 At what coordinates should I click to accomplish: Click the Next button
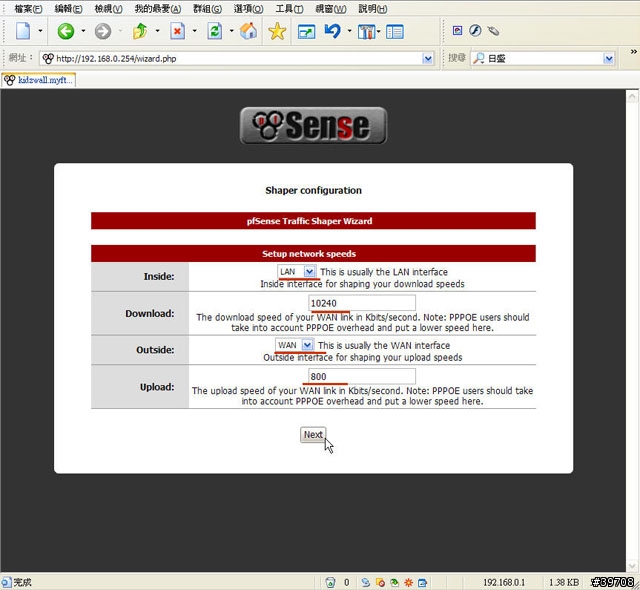pyautogui.click(x=313, y=435)
